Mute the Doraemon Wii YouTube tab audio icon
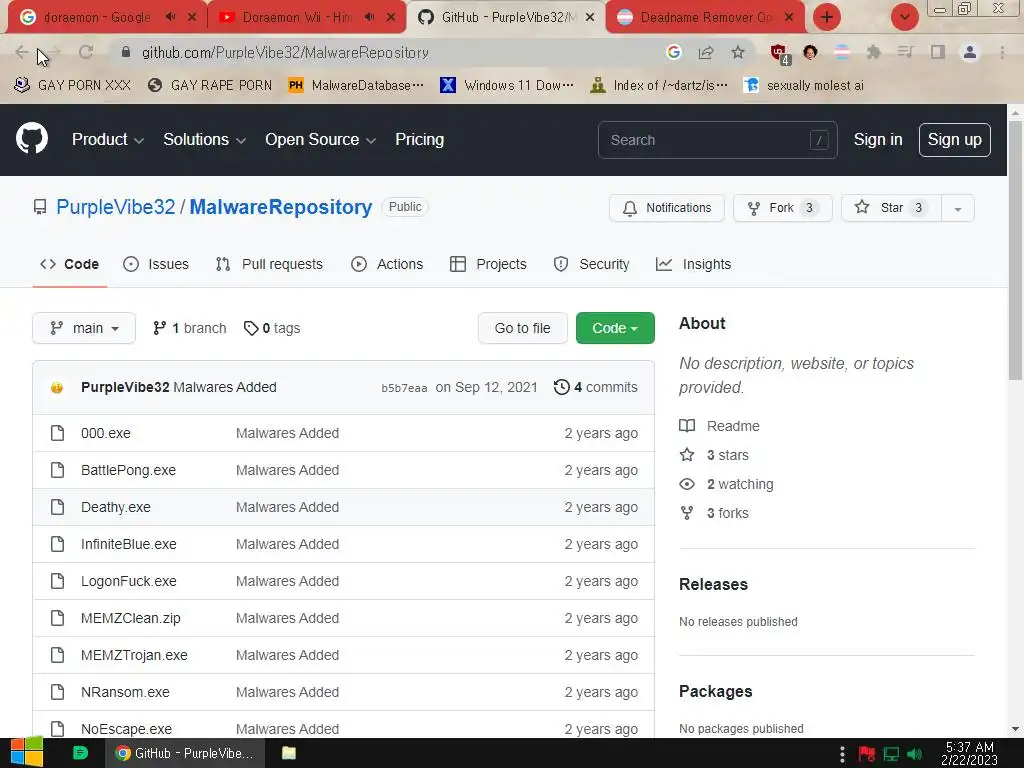 coord(370,17)
